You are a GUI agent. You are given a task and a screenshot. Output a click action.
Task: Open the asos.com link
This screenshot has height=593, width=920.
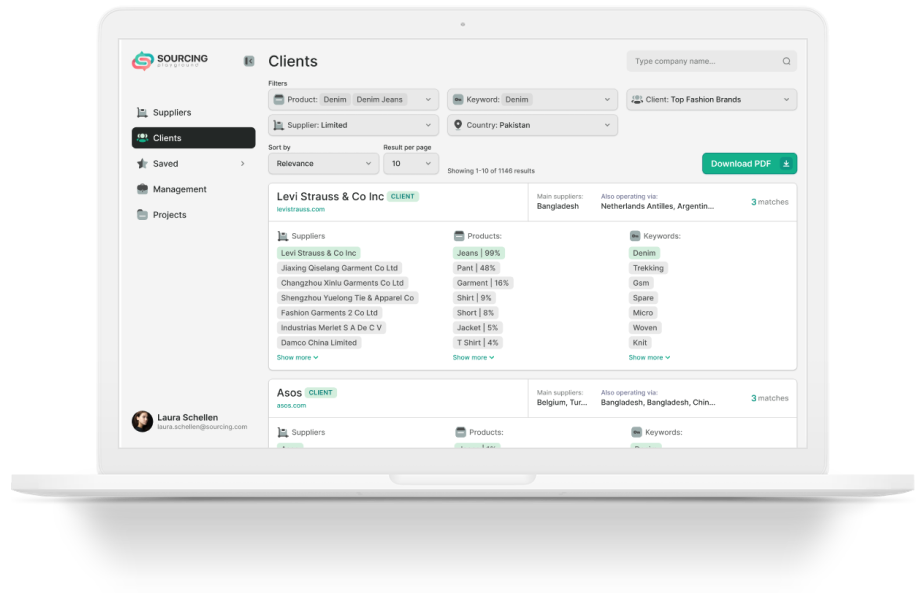point(291,405)
